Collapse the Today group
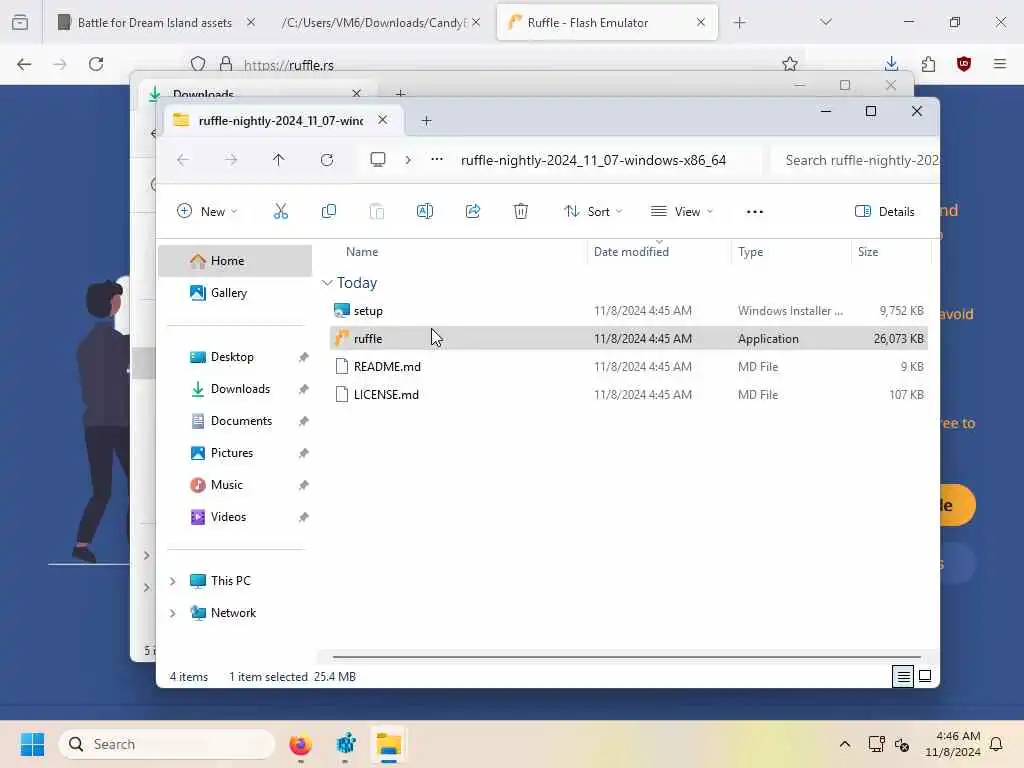This screenshot has height=768, width=1024. (327, 283)
